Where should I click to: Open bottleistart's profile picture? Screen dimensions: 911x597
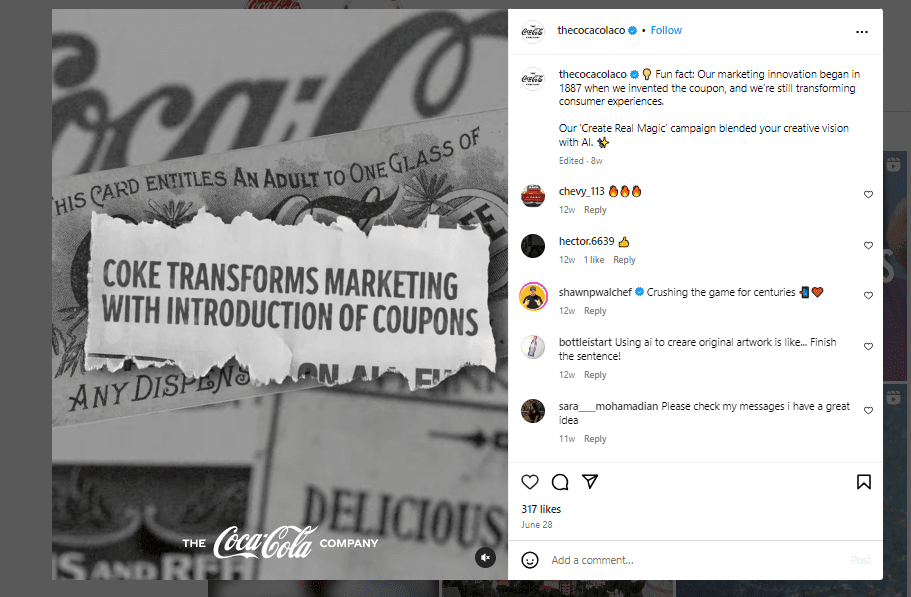(533, 346)
